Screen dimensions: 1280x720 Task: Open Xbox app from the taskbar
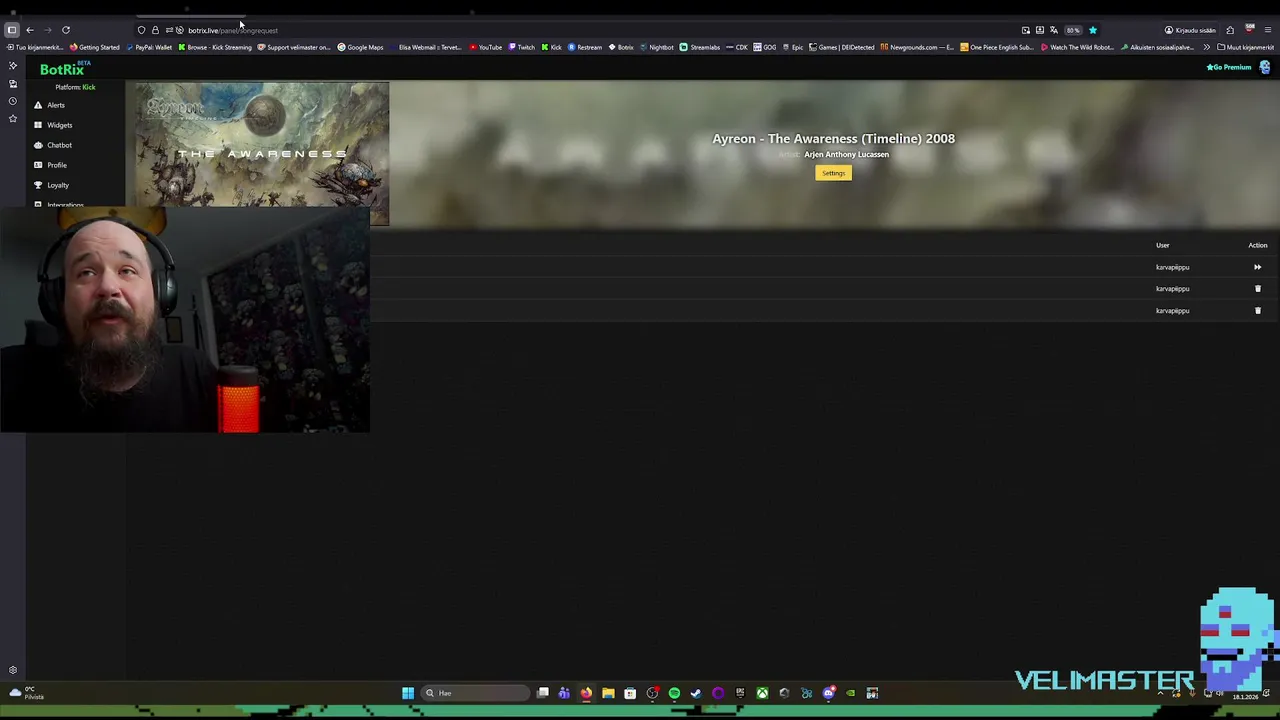point(762,693)
